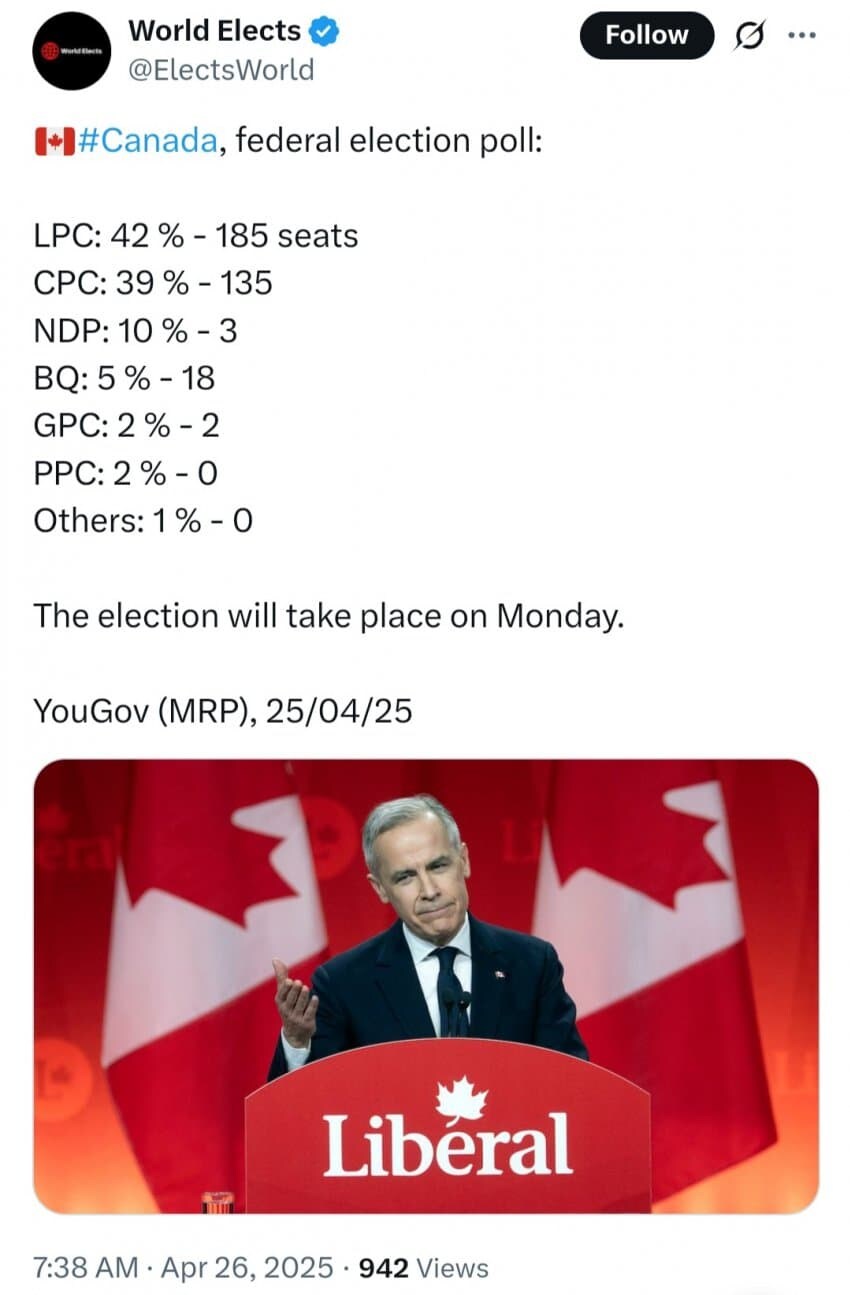Screen dimensions: 850x1295
Task: Open the attached Liberal podium photo
Action: pos(426,985)
